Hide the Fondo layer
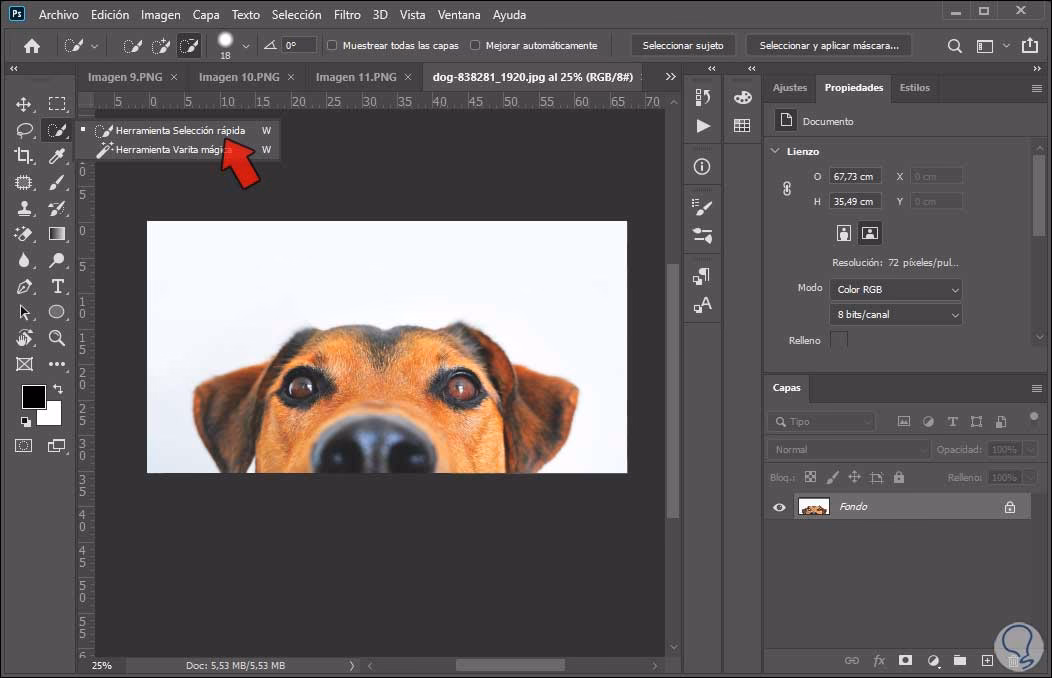This screenshot has height=678, width=1052. pos(779,507)
